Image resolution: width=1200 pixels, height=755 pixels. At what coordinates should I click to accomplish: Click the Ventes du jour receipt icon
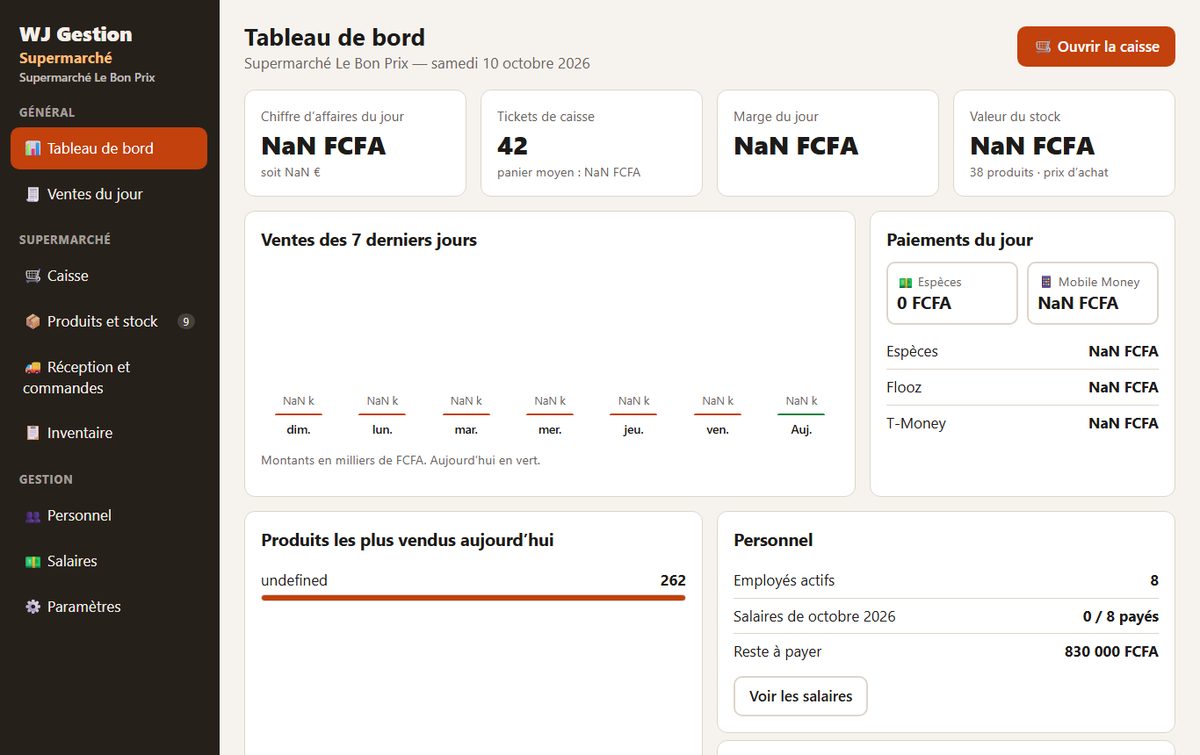point(33,194)
